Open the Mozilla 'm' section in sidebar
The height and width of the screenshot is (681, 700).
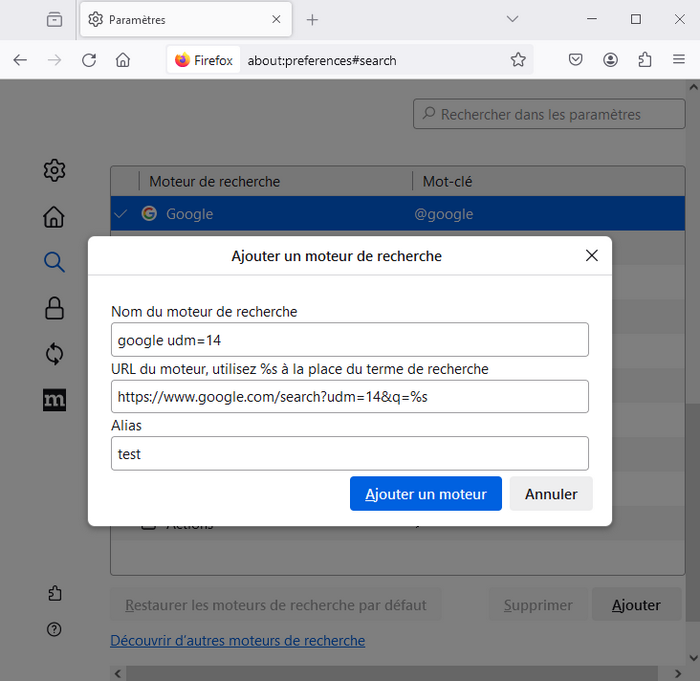[54, 400]
